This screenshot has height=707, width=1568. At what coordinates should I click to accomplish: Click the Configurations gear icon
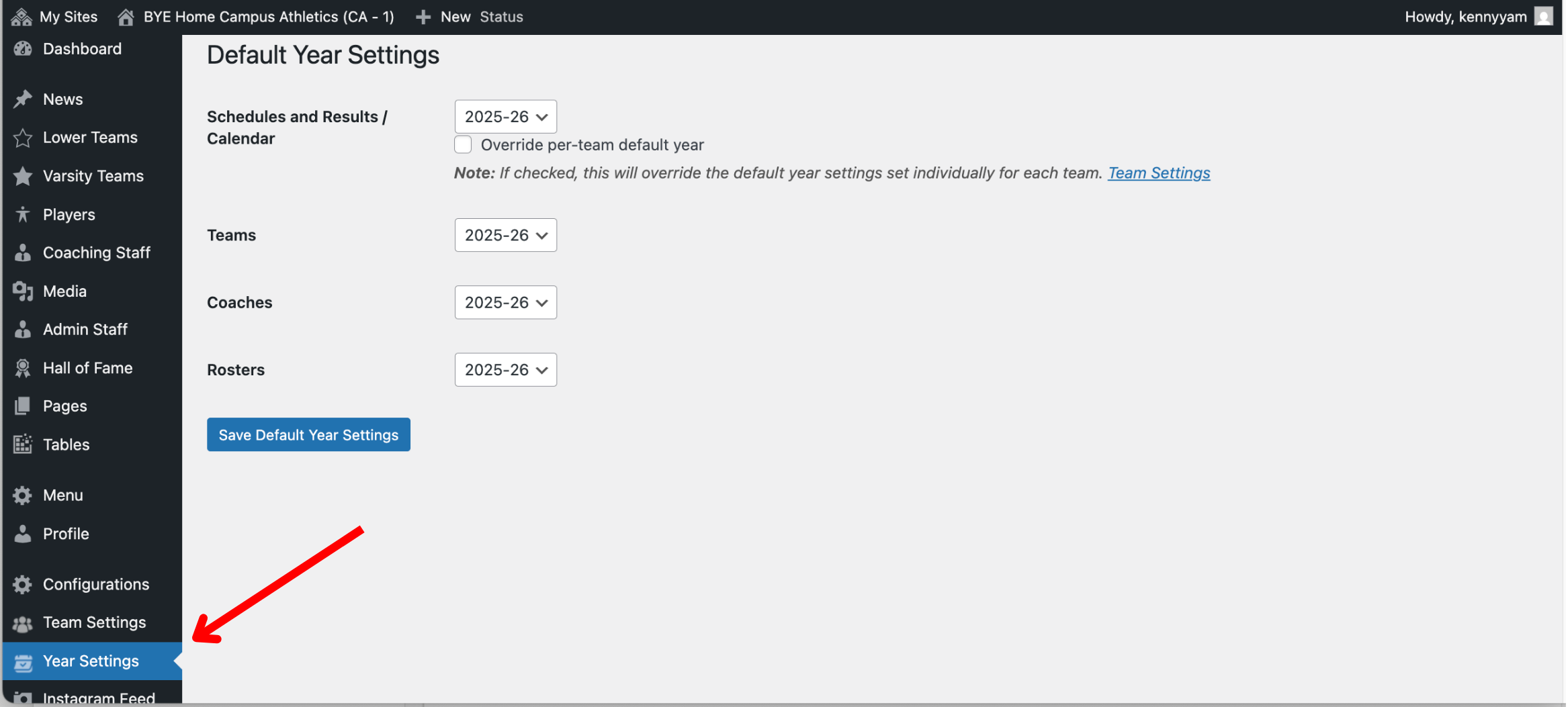[x=23, y=584]
